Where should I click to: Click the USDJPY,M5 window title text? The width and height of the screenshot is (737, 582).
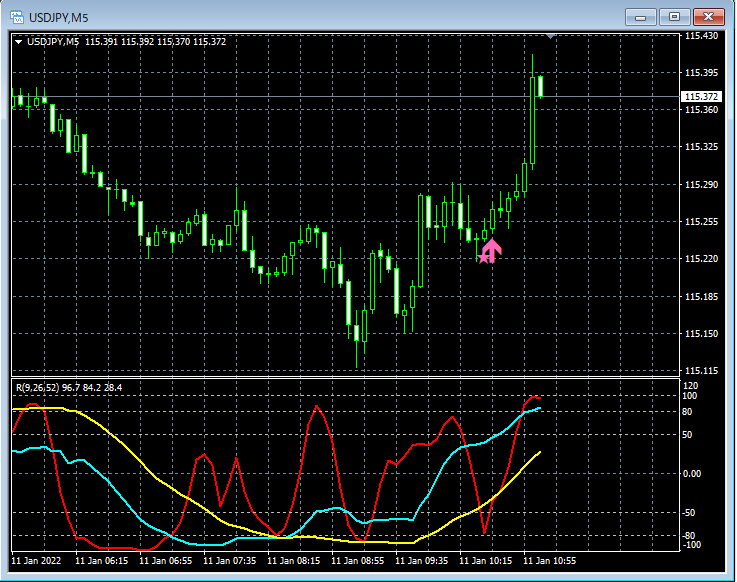[x=58, y=18]
